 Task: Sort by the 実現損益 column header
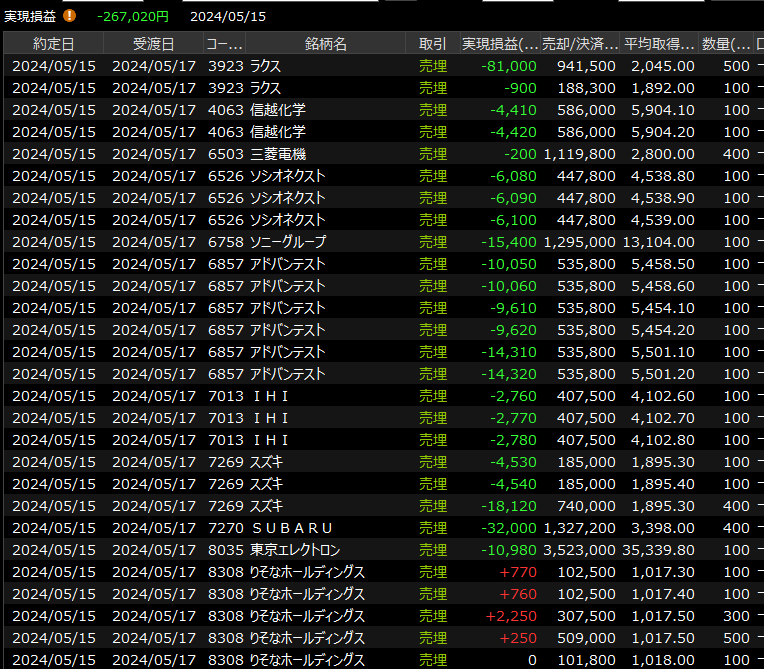click(x=500, y=43)
